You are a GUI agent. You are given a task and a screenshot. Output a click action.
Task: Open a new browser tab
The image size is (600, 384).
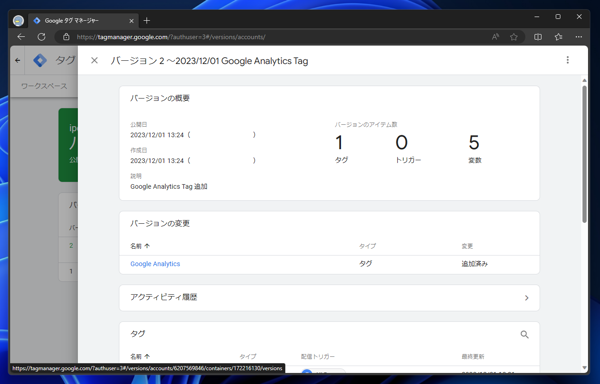[147, 21]
